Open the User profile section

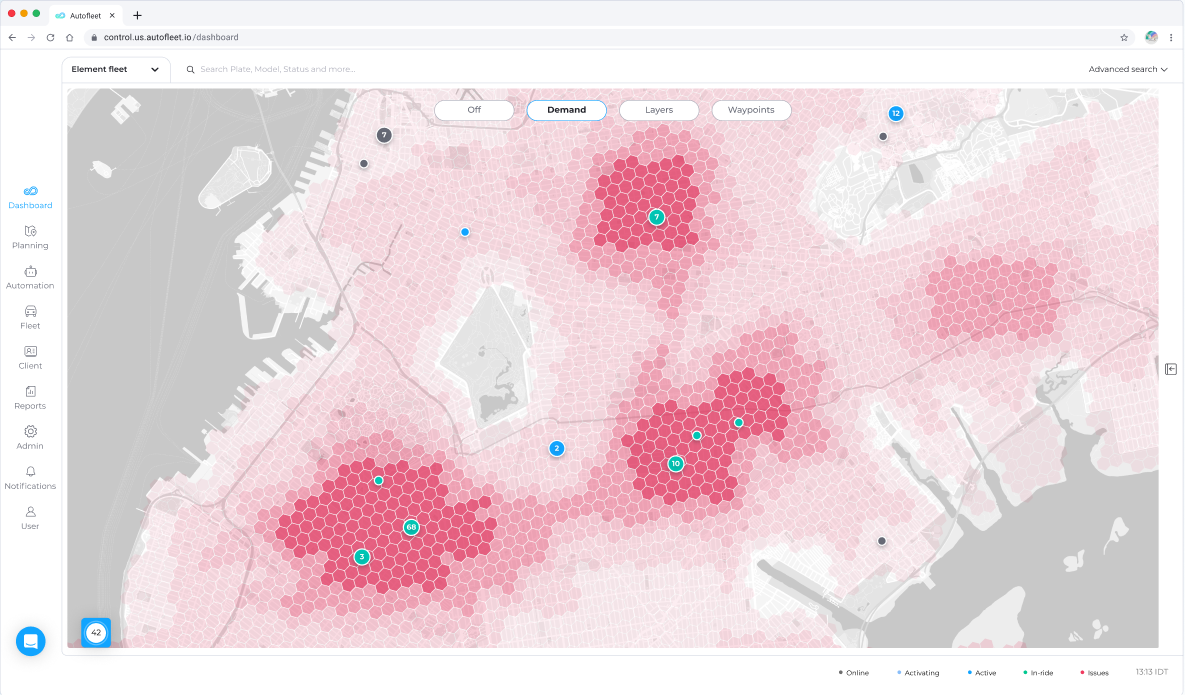[30, 518]
